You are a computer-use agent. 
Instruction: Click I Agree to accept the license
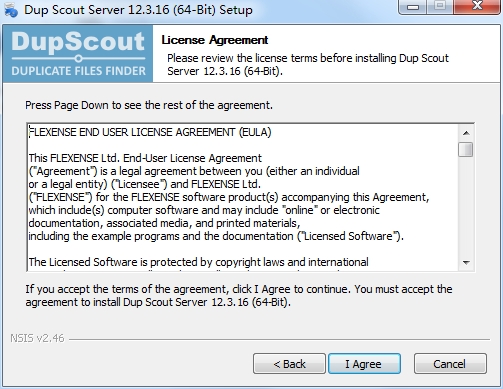[x=364, y=364]
